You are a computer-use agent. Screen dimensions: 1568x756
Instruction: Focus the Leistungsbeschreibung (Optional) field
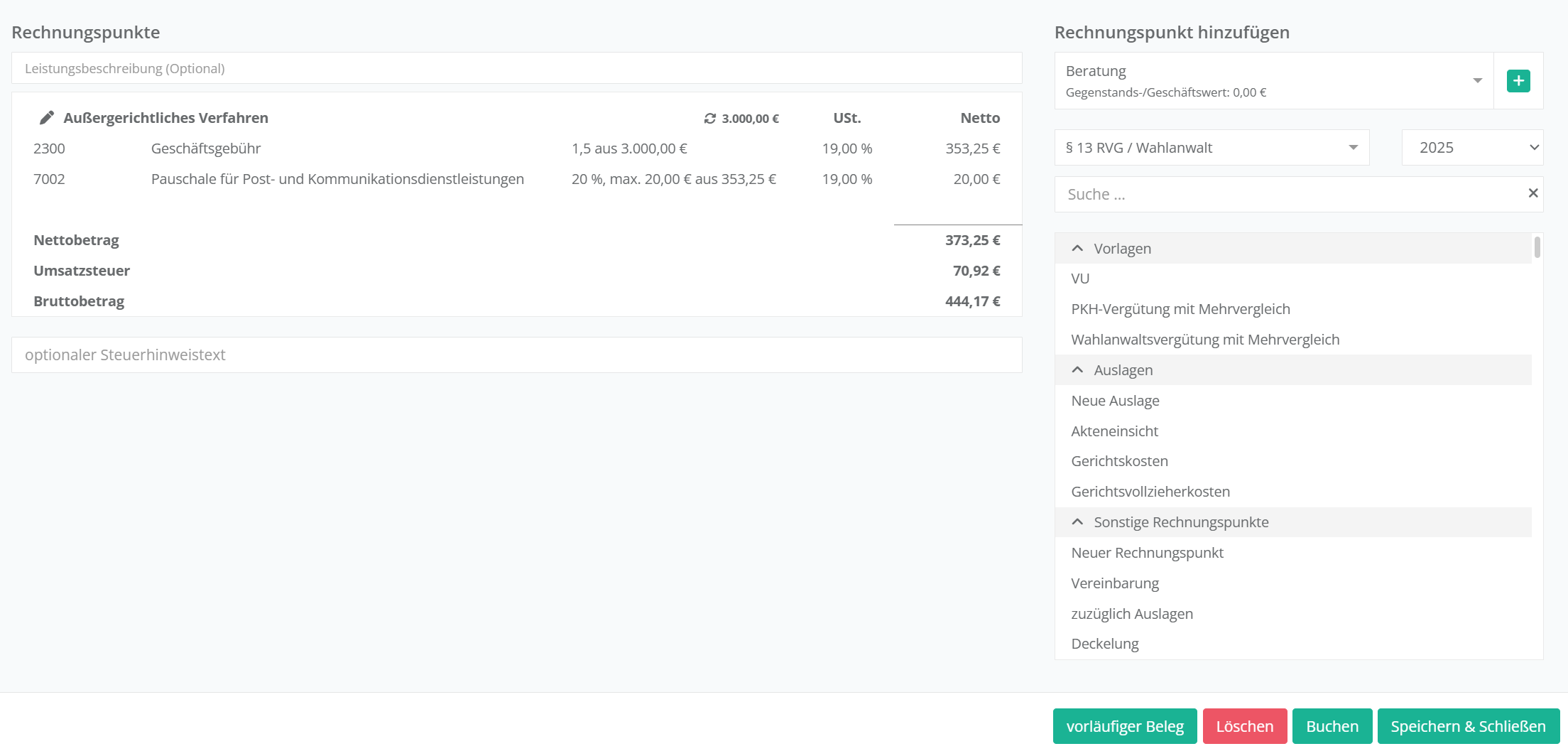pyautogui.click(x=516, y=68)
